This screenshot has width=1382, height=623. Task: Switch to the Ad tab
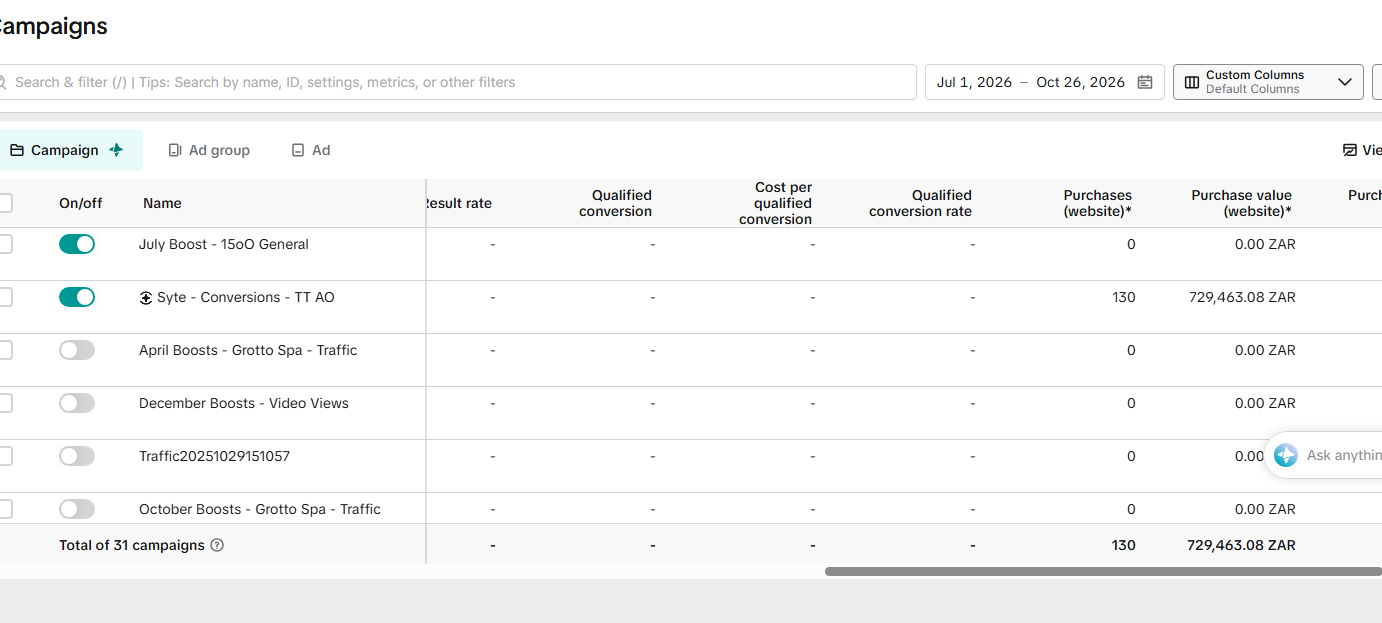311,150
